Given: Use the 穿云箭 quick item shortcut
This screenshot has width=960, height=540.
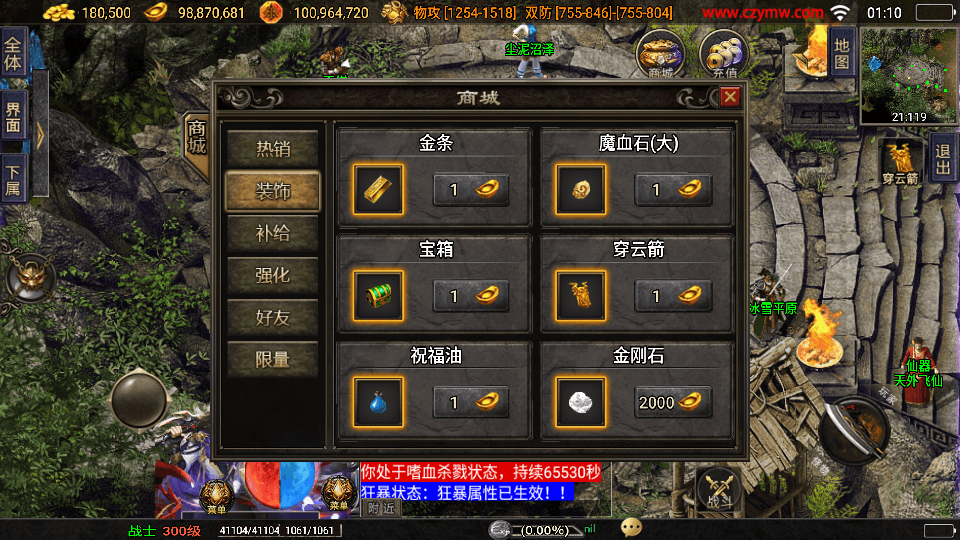Looking at the screenshot, I should point(901,162).
